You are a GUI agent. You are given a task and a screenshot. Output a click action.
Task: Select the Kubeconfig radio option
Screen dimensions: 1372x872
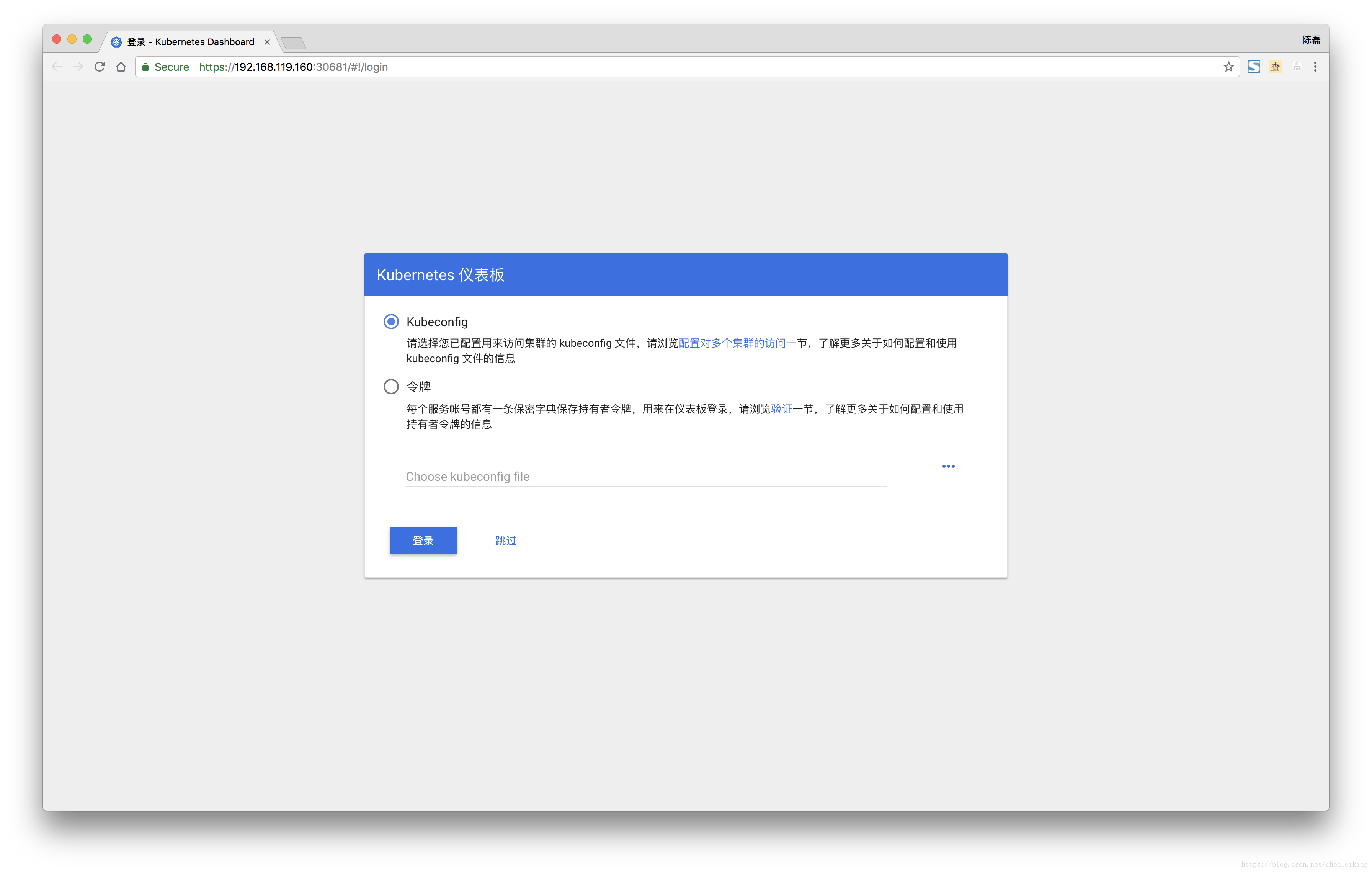tap(391, 322)
